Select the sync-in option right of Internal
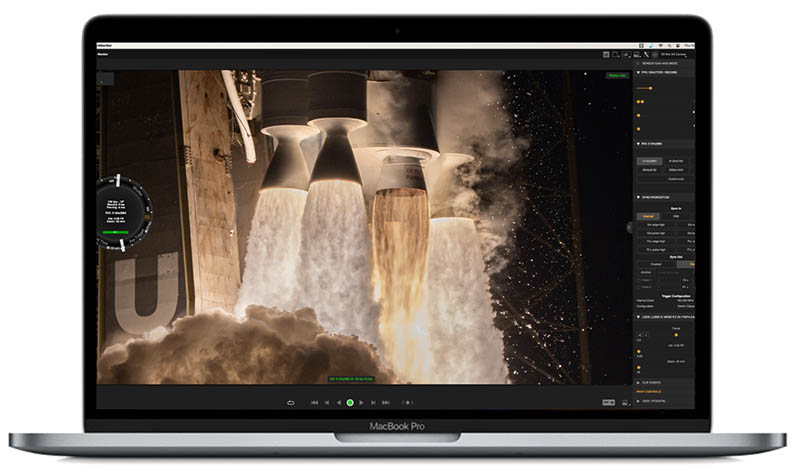Screen dimensions: 800x472 [x=676, y=216]
